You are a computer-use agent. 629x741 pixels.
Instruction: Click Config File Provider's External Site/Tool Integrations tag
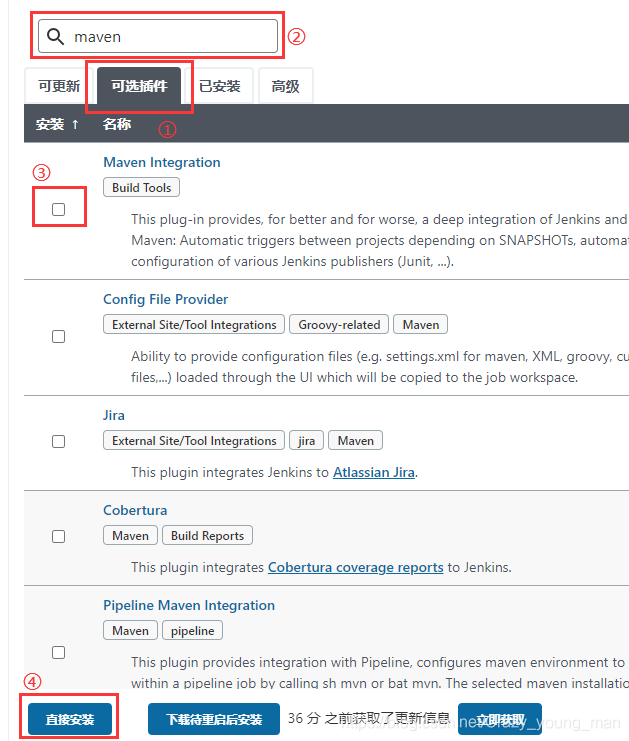[194, 325]
